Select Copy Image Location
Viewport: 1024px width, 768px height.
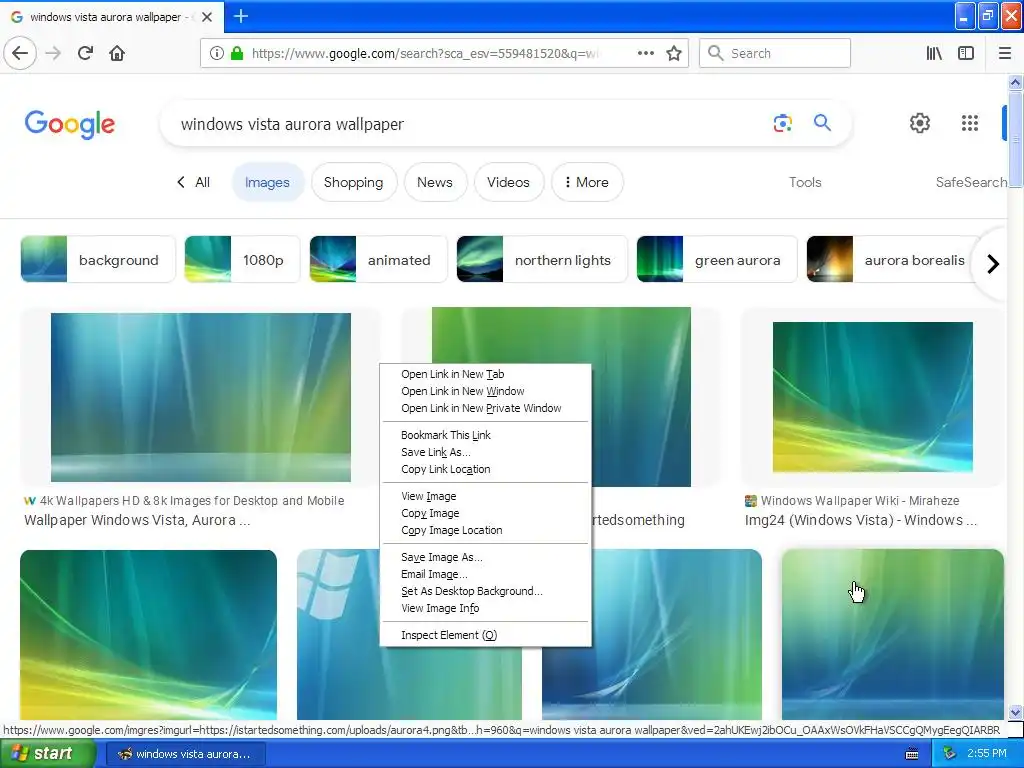point(485,530)
